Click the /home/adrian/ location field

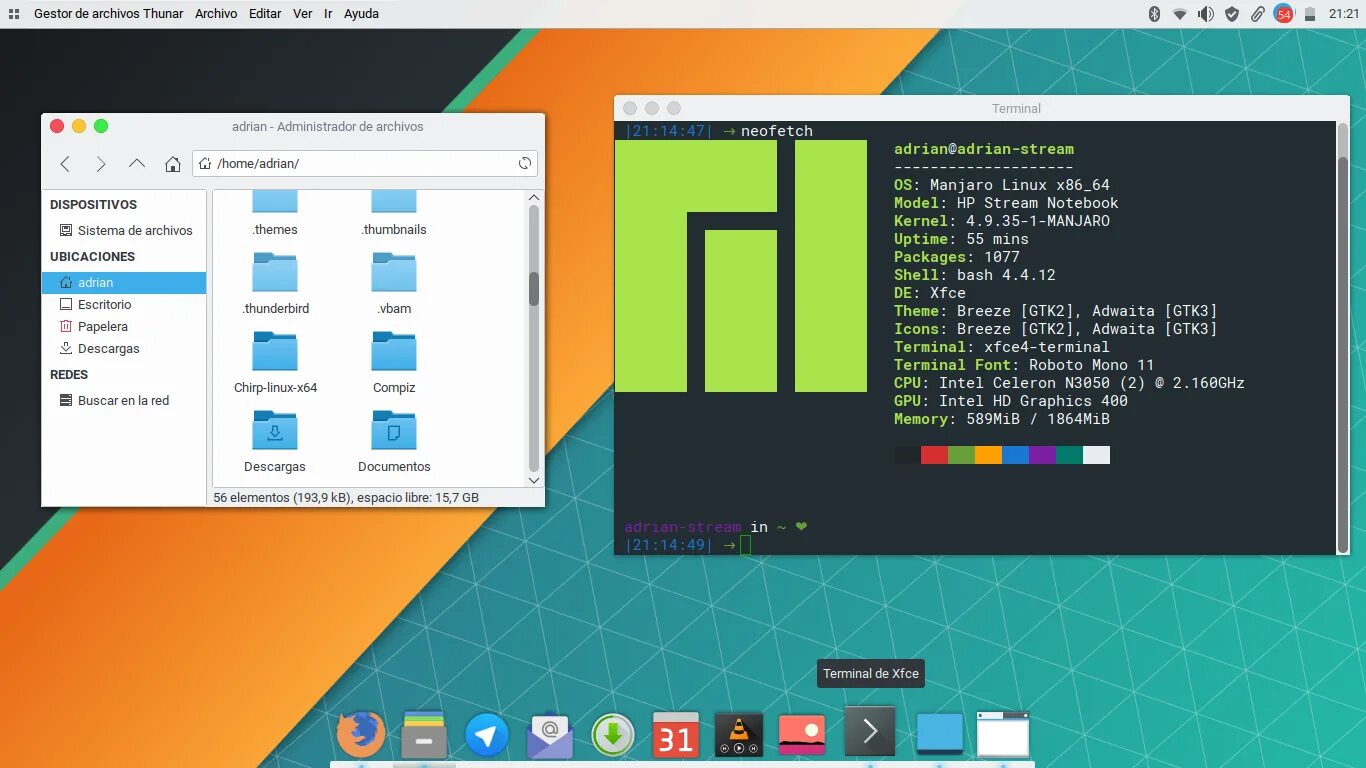tap(365, 164)
